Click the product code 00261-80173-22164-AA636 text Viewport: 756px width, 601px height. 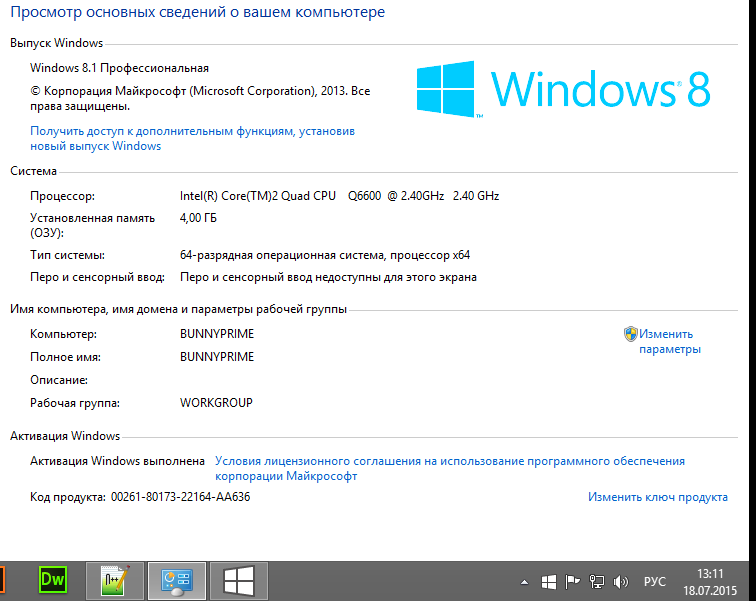(x=180, y=496)
